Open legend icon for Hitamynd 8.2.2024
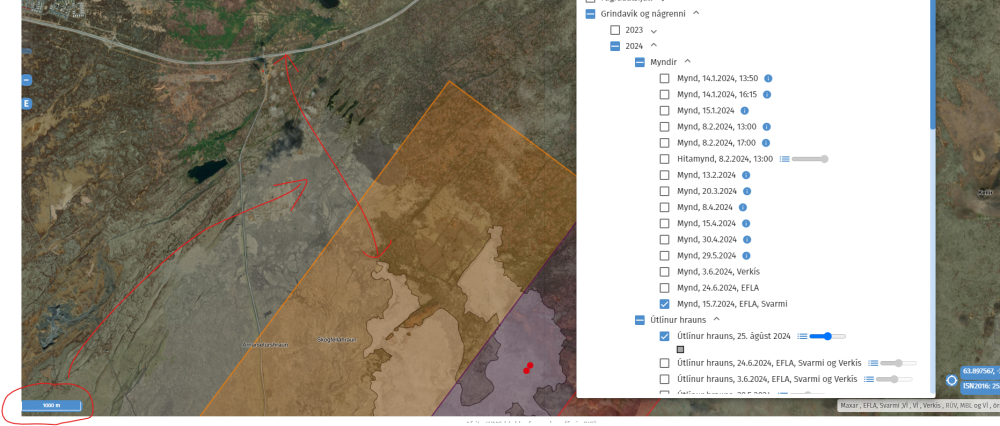 click(785, 159)
